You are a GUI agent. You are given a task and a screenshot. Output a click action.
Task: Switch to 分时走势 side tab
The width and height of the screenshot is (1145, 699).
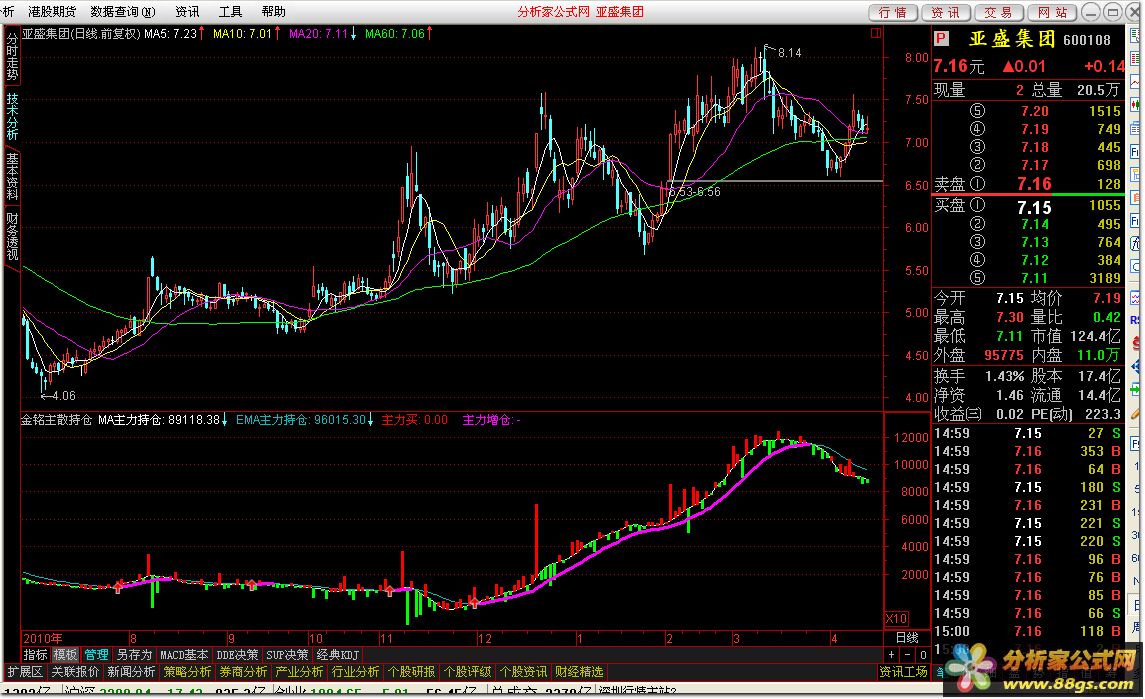click(12, 56)
